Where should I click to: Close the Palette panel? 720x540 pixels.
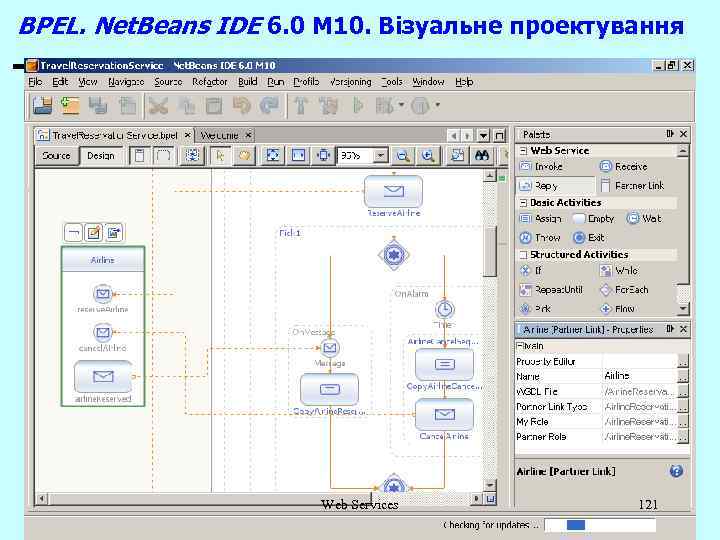[x=683, y=134]
